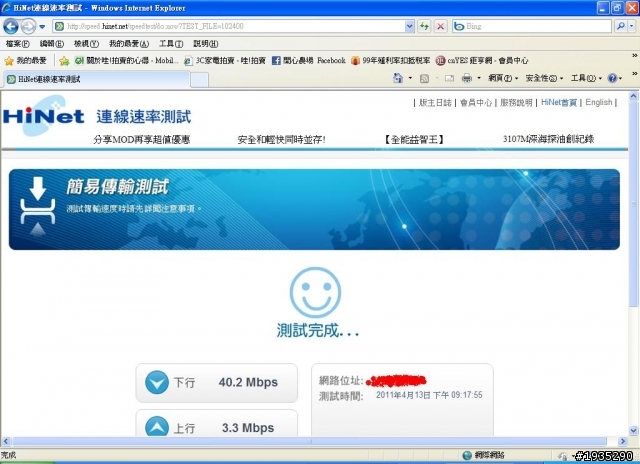Open the 編輯(E) menu
This screenshot has width=640, height=464.
51,44
